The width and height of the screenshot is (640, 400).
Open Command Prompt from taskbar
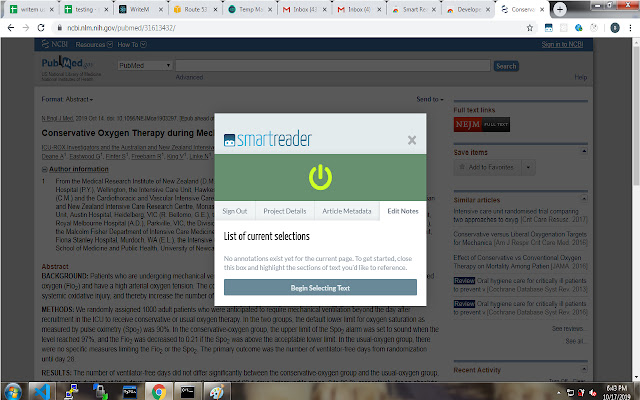click(187, 392)
